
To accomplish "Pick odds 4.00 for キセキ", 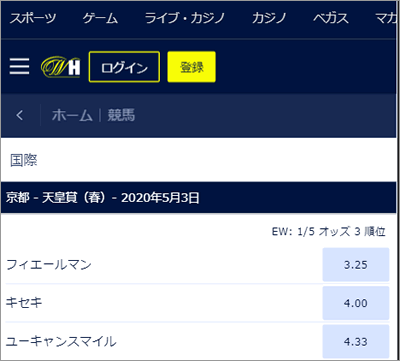I will click(356, 303).
